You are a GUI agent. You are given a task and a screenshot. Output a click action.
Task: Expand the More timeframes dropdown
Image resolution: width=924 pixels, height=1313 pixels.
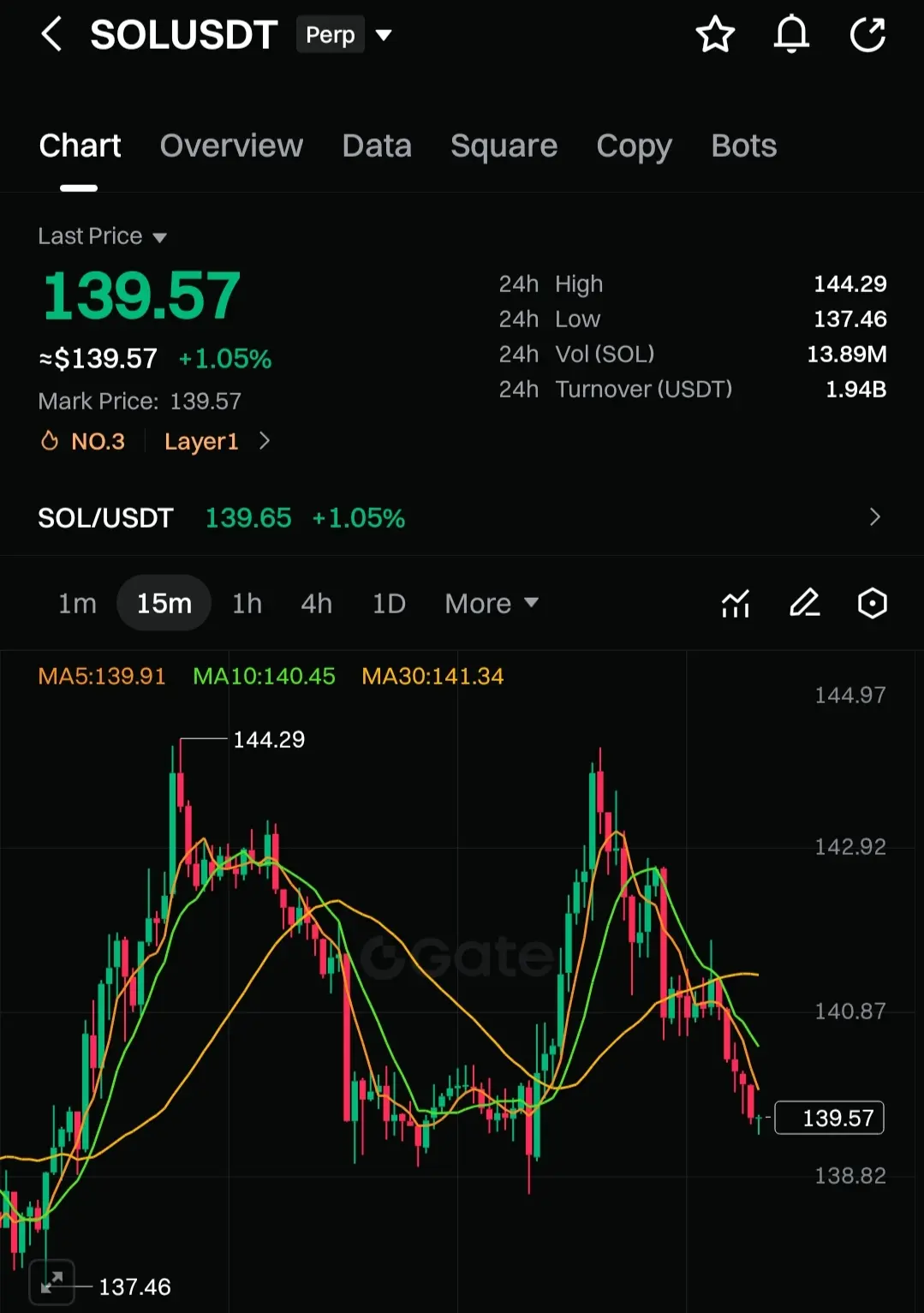(492, 604)
